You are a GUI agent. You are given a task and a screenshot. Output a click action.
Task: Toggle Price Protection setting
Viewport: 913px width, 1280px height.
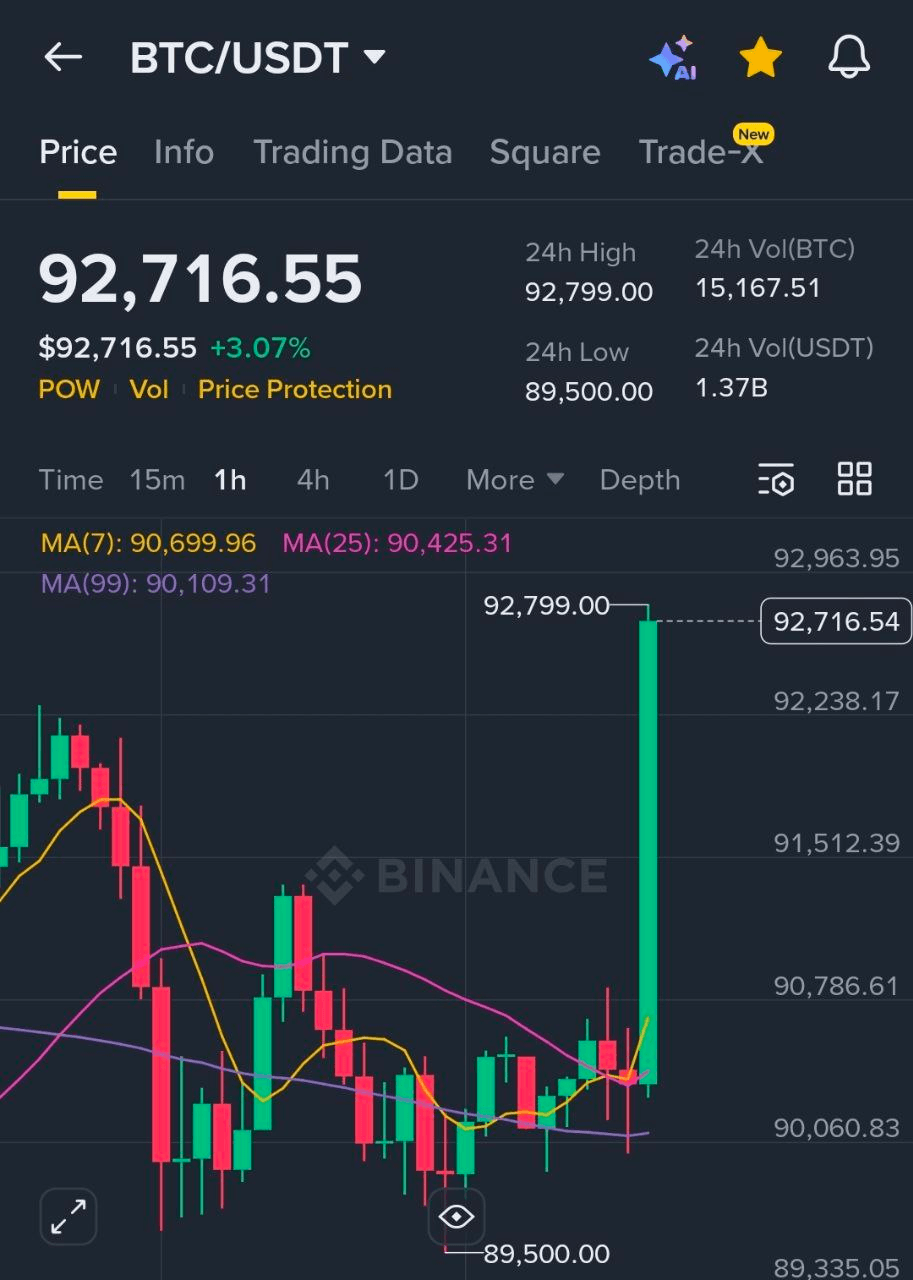[294, 389]
